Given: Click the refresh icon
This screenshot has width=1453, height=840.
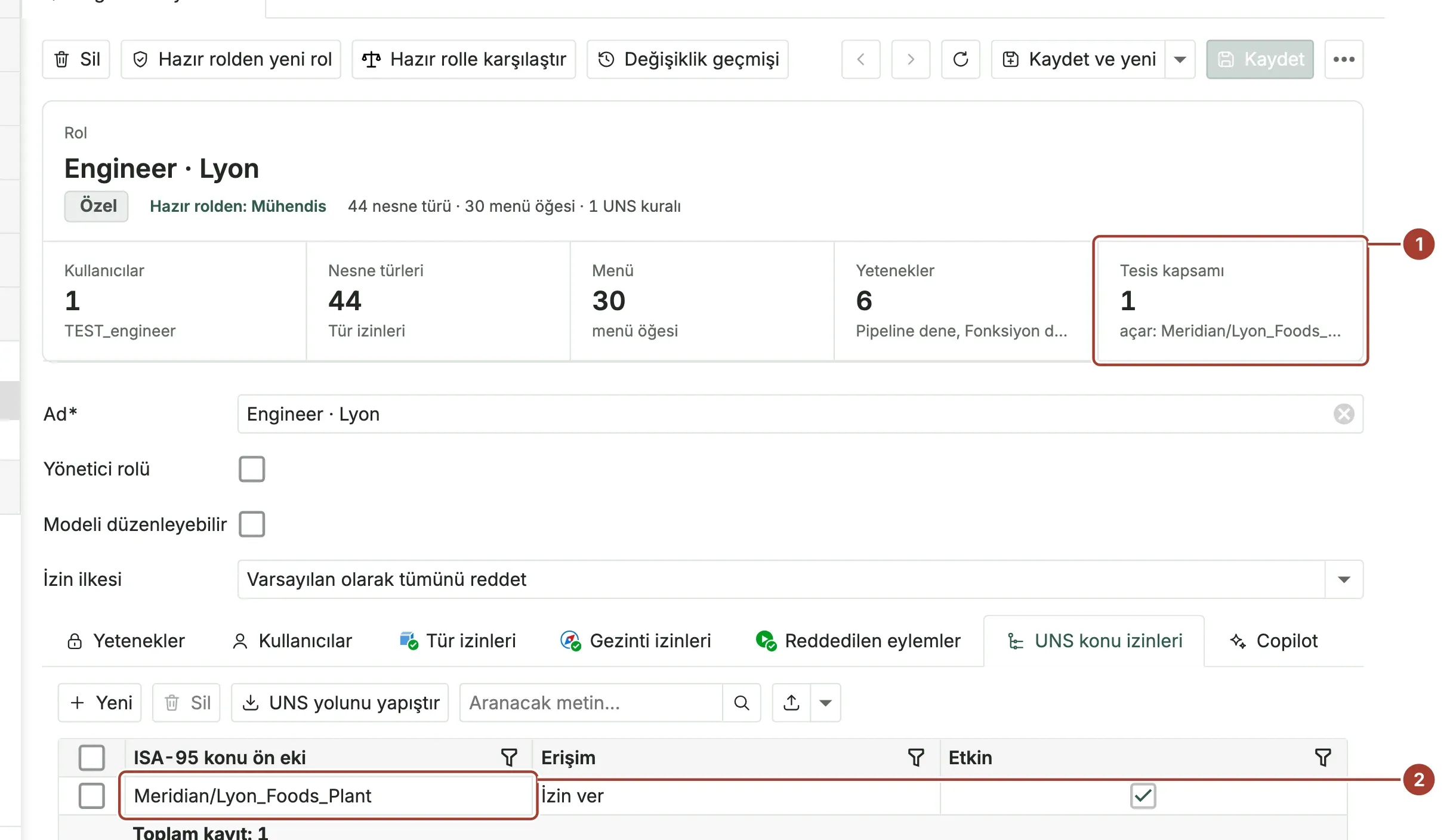Looking at the screenshot, I should pos(961,59).
